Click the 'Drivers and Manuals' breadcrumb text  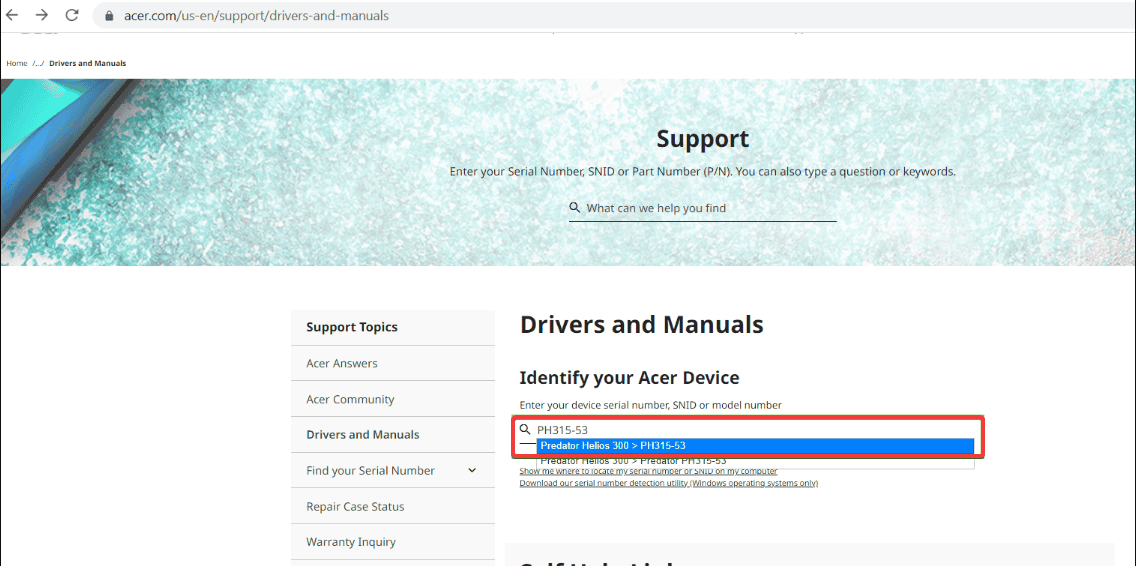[x=88, y=64]
